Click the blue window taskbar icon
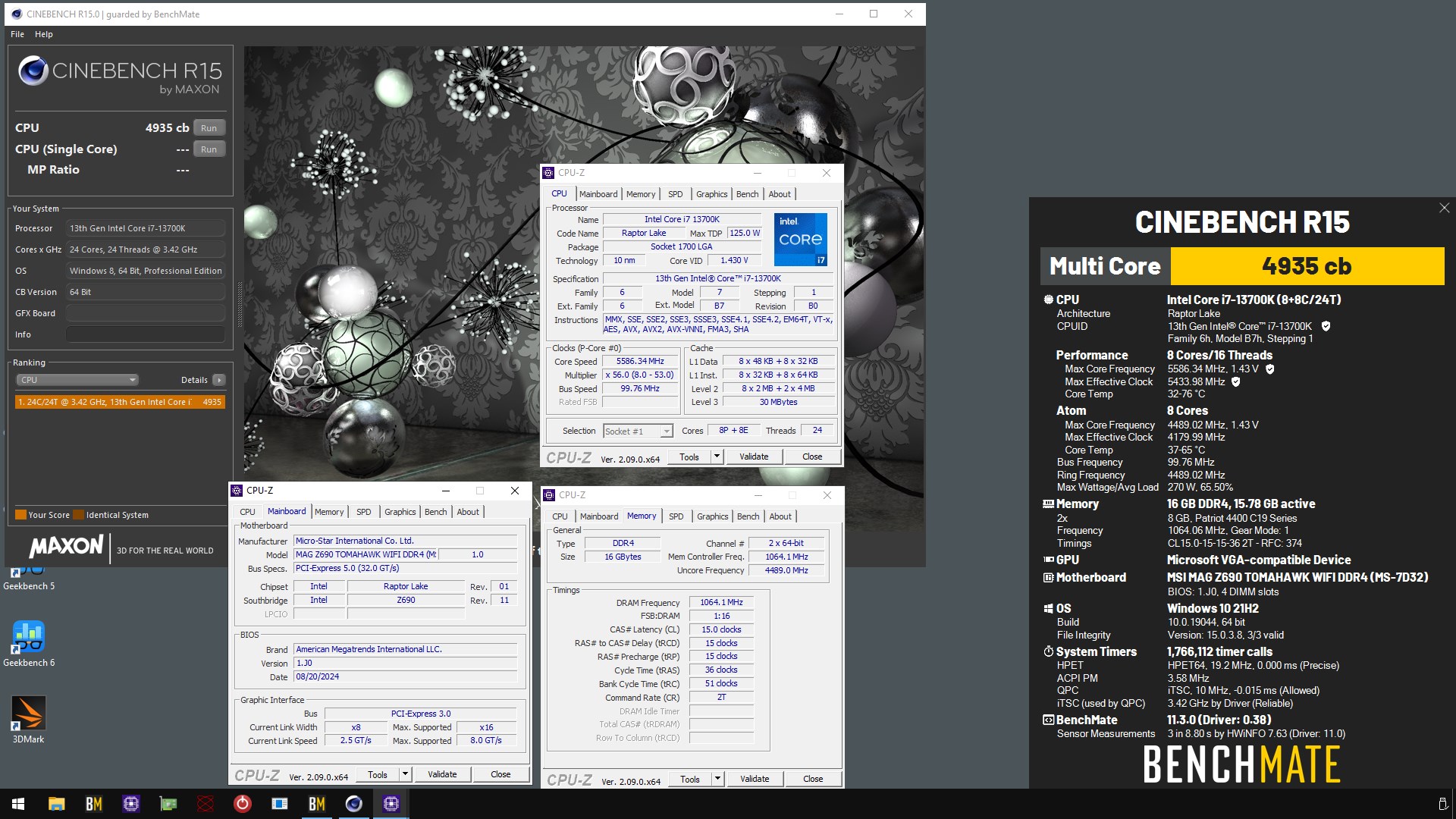Image resolution: width=1456 pixels, height=819 pixels. point(279,804)
